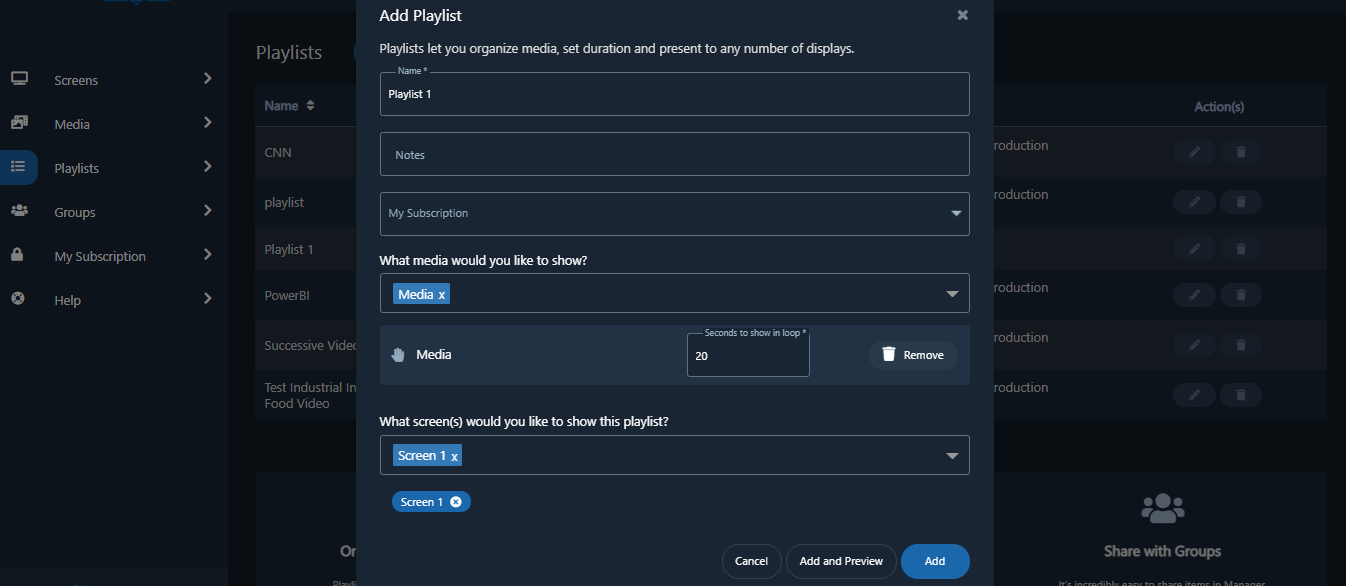Image resolution: width=1346 pixels, height=586 pixels.
Task: Click the trash icon for PowerBI playlist
Action: point(1241,295)
